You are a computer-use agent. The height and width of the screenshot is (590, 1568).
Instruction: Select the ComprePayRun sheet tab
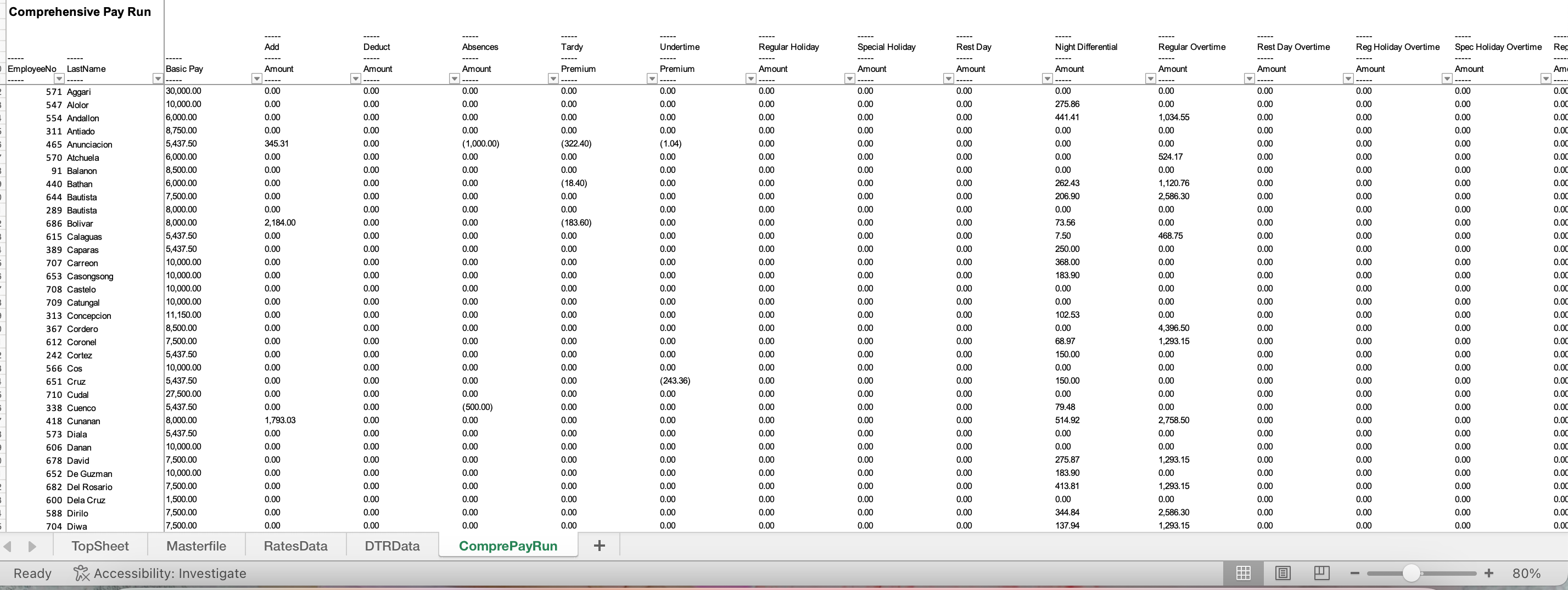pos(508,546)
